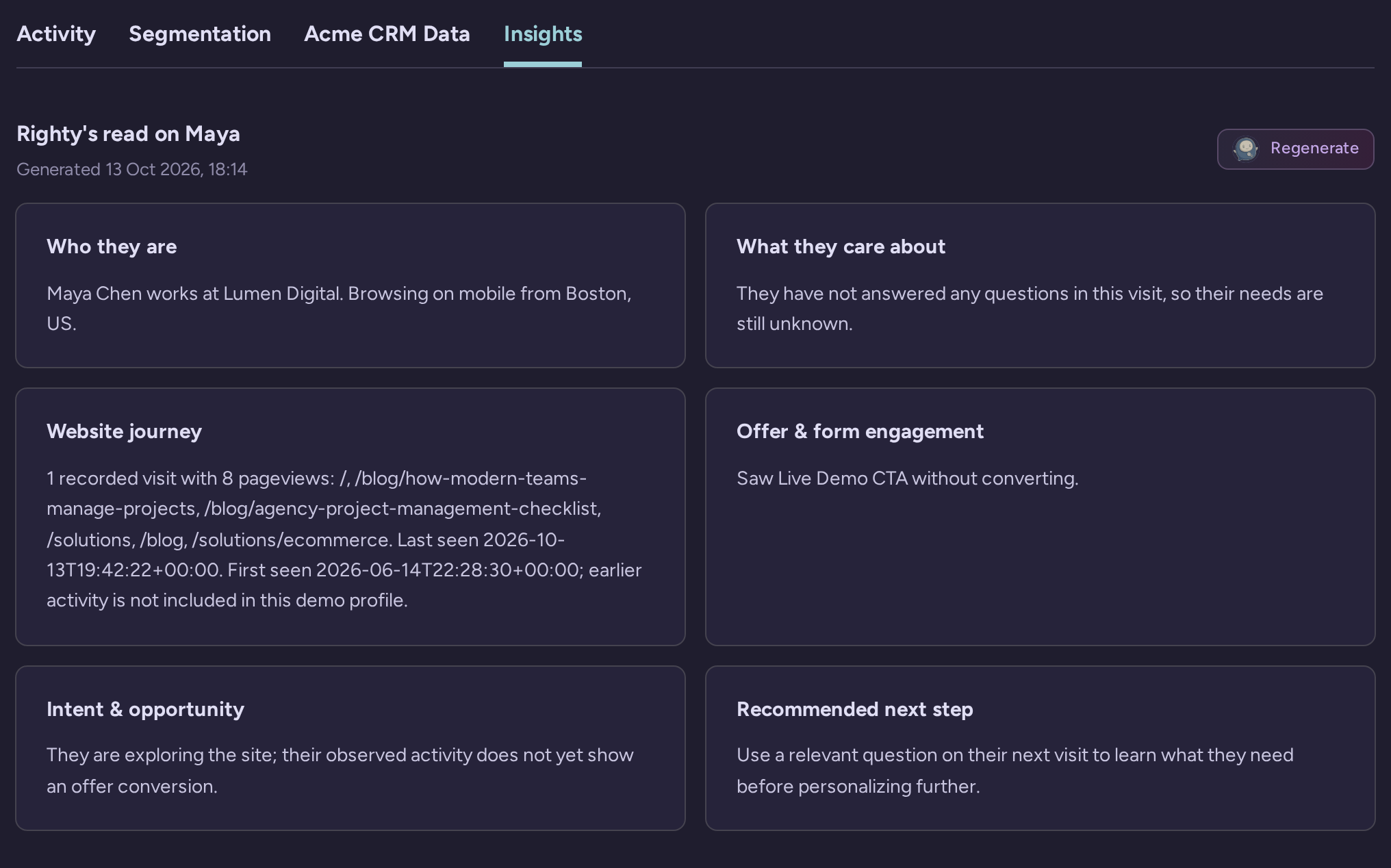Select the Insights tab
1391x868 pixels.
pyautogui.click(x=543, y=34)
